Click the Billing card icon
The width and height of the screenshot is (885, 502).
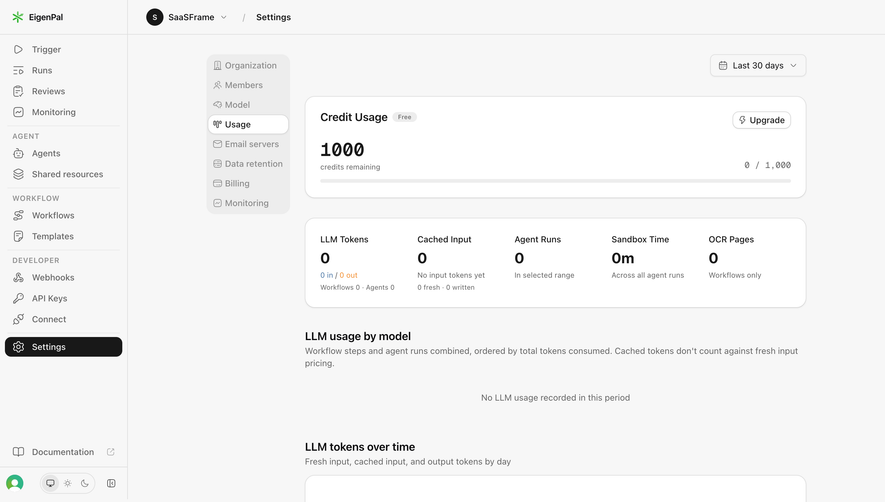coord(217,184)
